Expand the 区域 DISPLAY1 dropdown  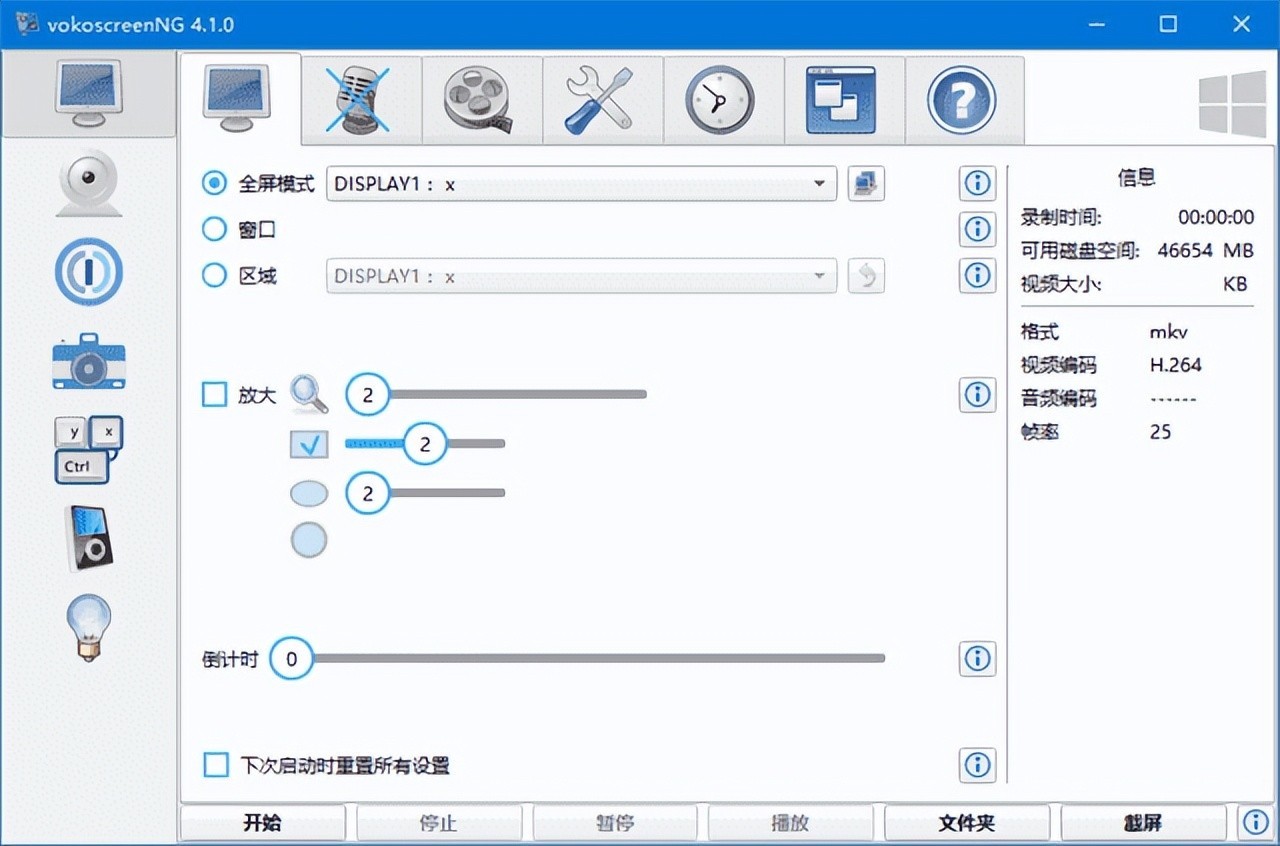click(581, 275)
